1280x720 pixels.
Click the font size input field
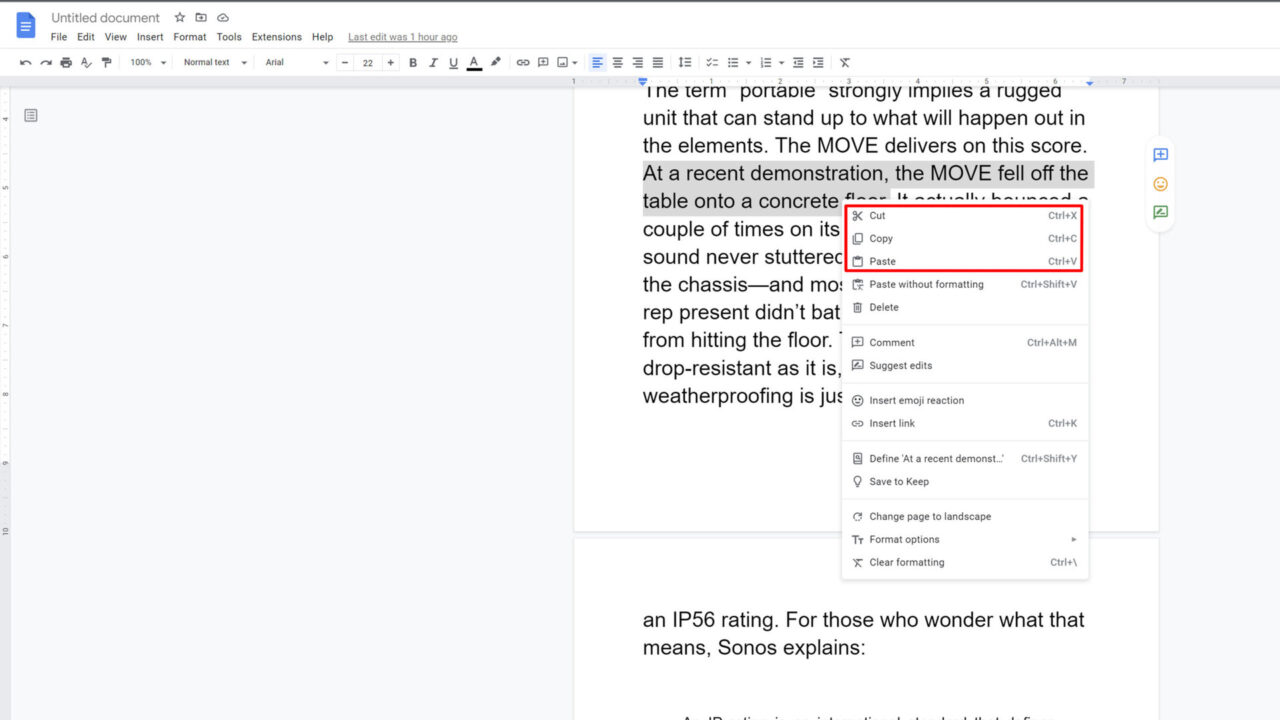(x=367, y=62)
